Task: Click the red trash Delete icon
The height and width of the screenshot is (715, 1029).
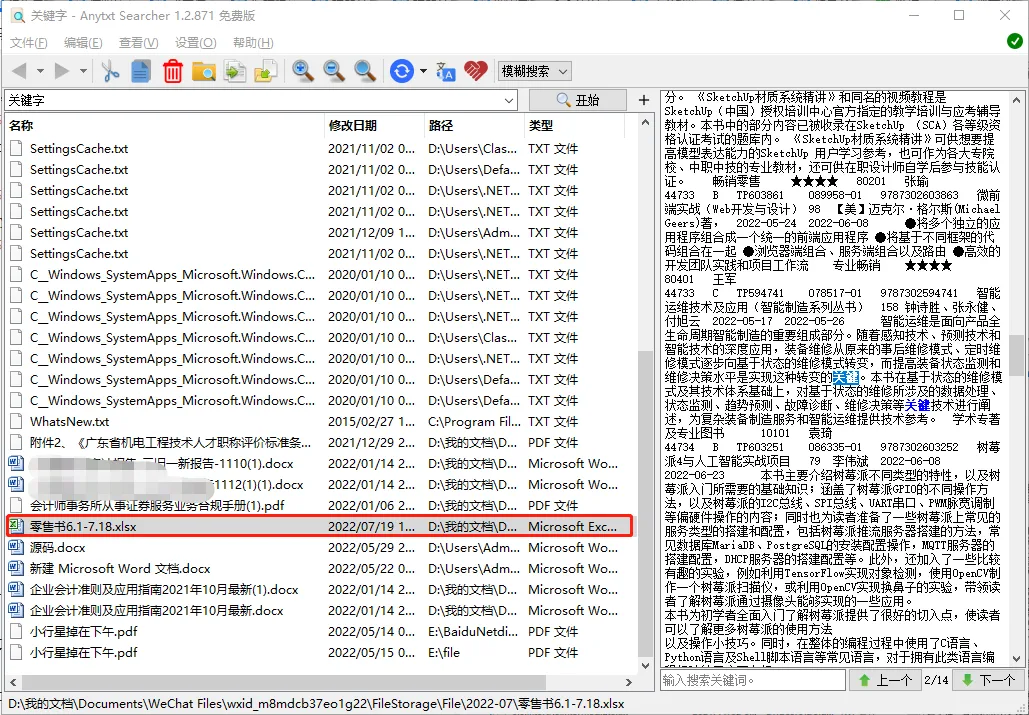Action: click(173, 70)
